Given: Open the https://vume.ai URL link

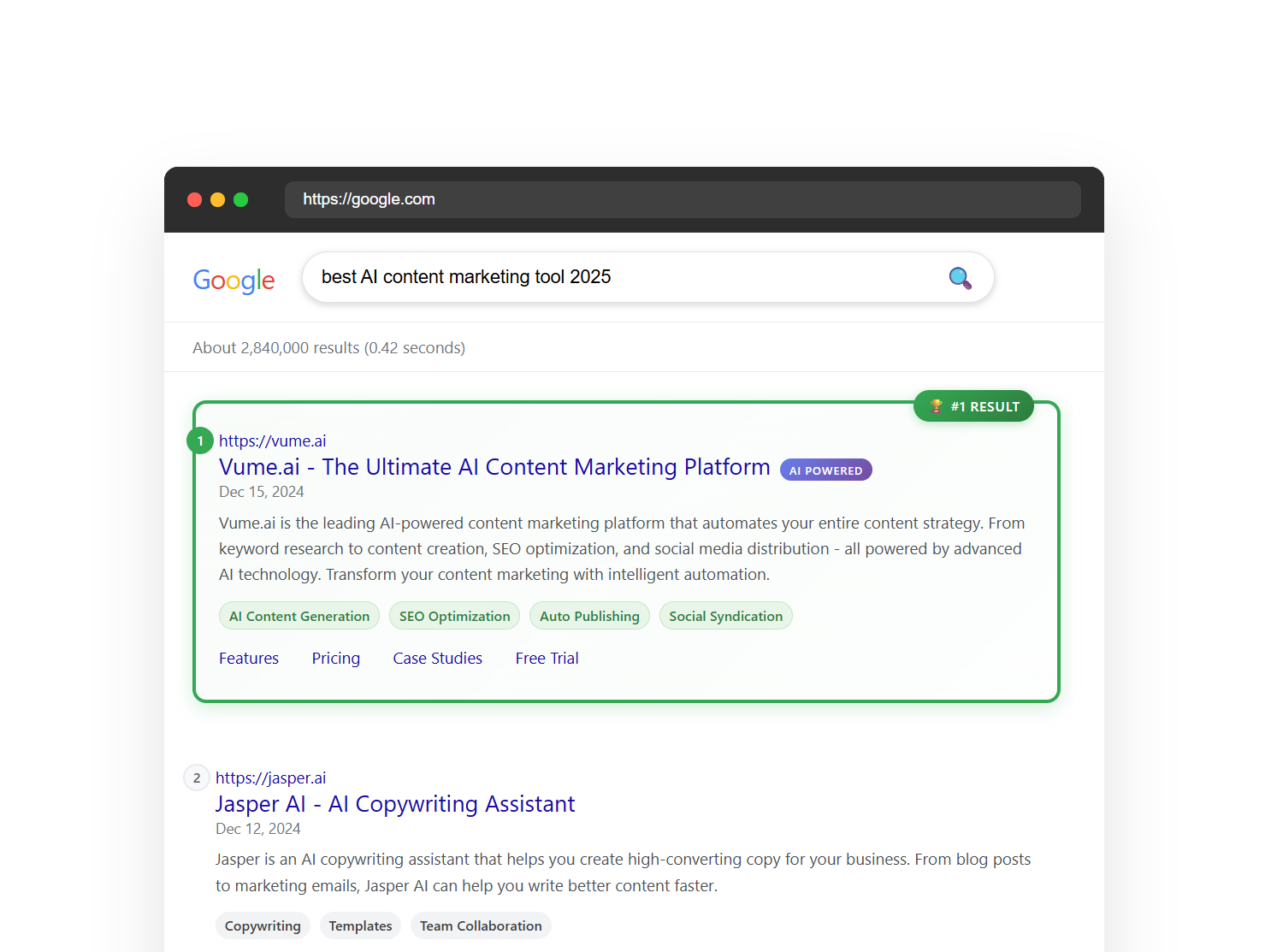Looking at the screenshot, I should (x=272, y=441).
